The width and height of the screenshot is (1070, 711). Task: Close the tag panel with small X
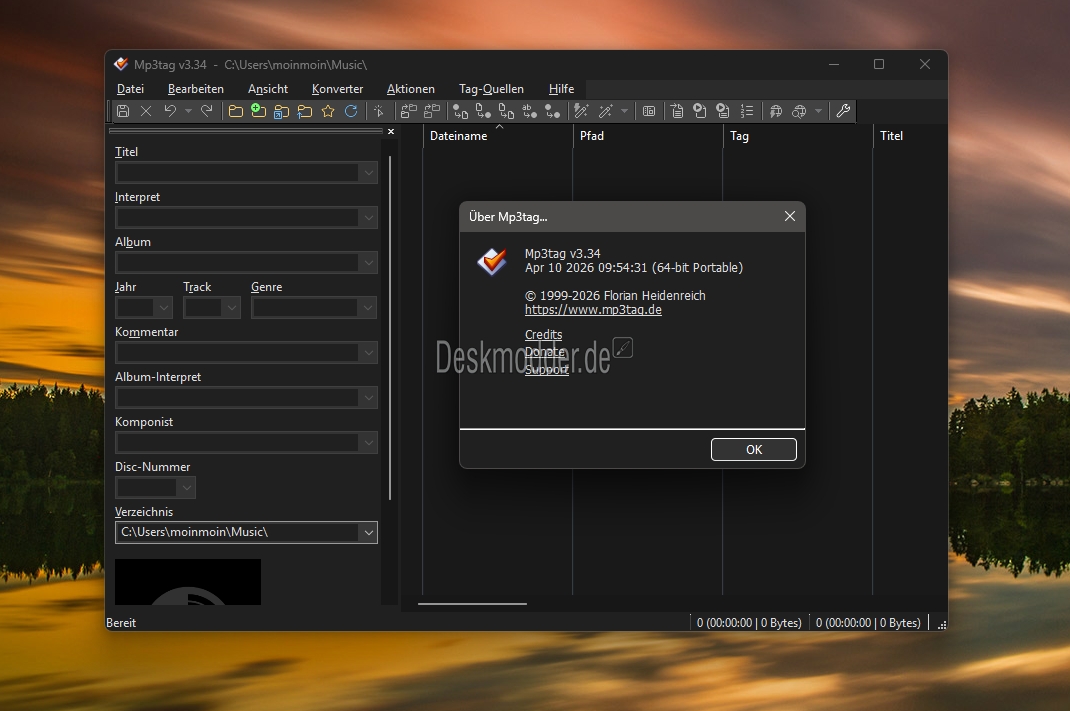pyautogui.click(x=391, y=132)
